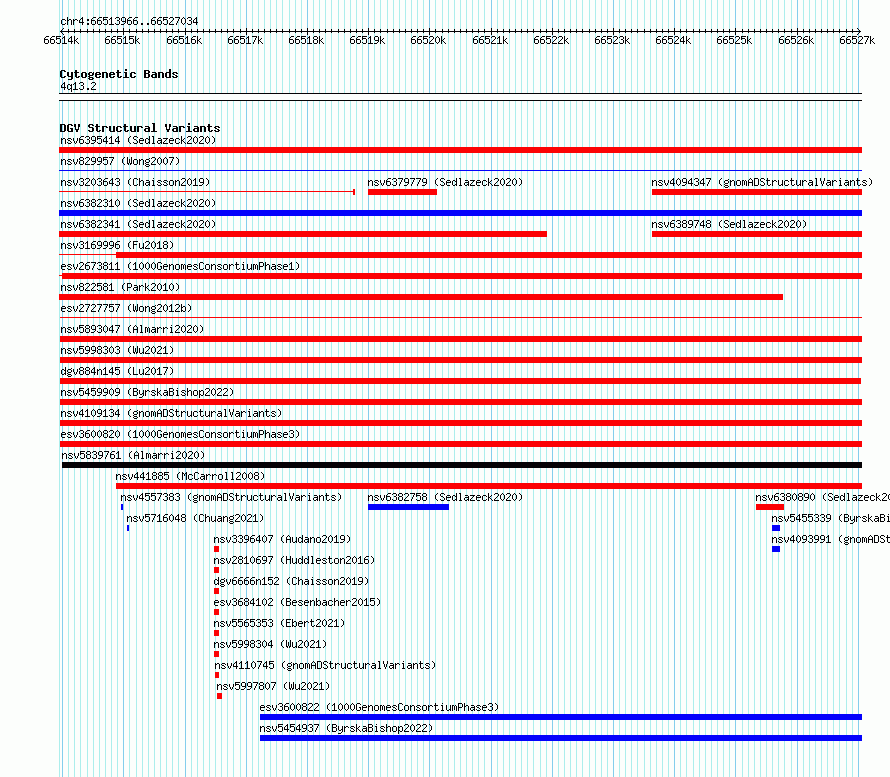890x777 pixels.
Task: Click the blue nsv6382758 variant bar
Action: point(408,507)
